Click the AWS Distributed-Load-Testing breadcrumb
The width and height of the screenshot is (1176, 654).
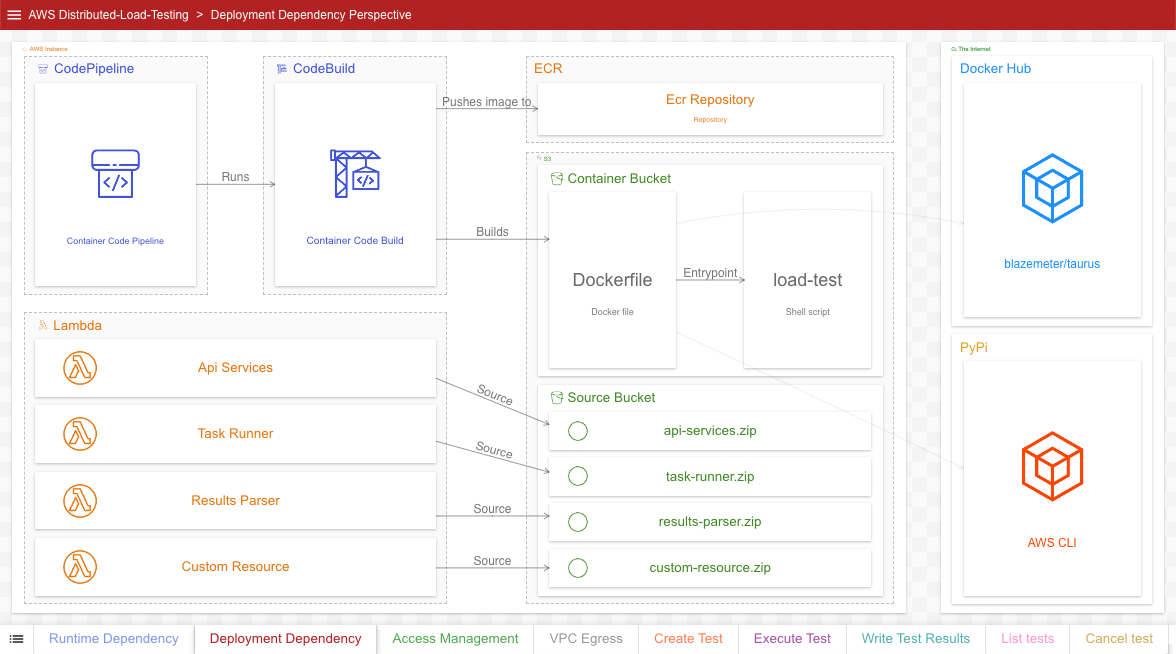[x=109, y=15]
